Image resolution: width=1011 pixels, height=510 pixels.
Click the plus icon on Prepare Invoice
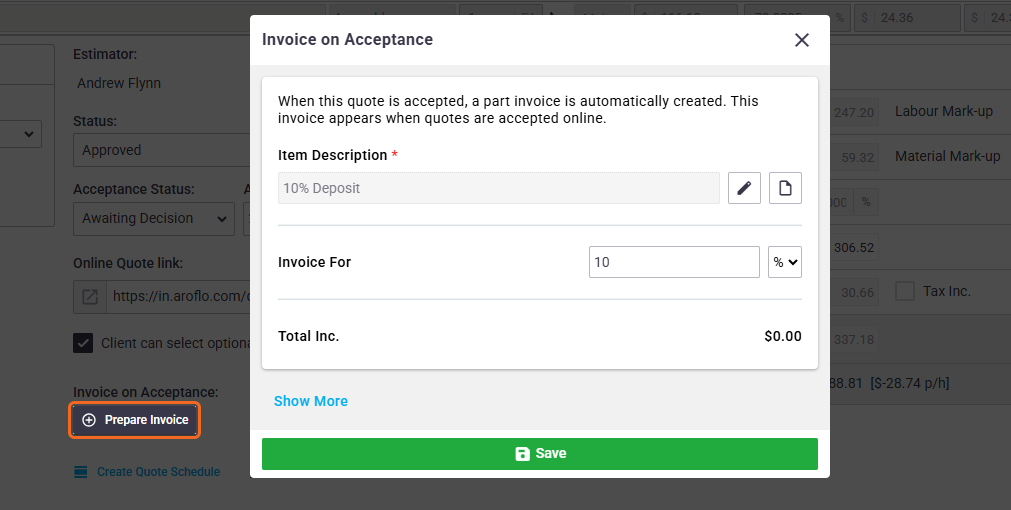click(x=89, y=420)
